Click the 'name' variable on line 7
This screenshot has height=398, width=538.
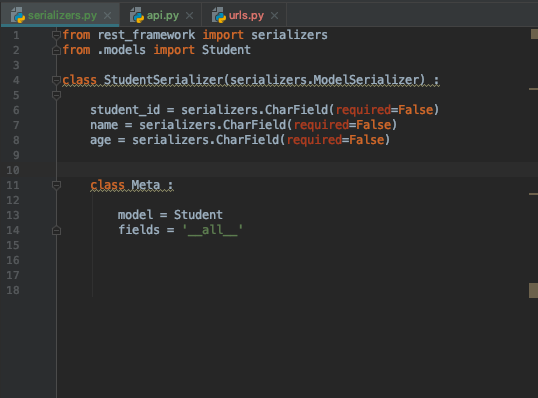coord(104,125)
